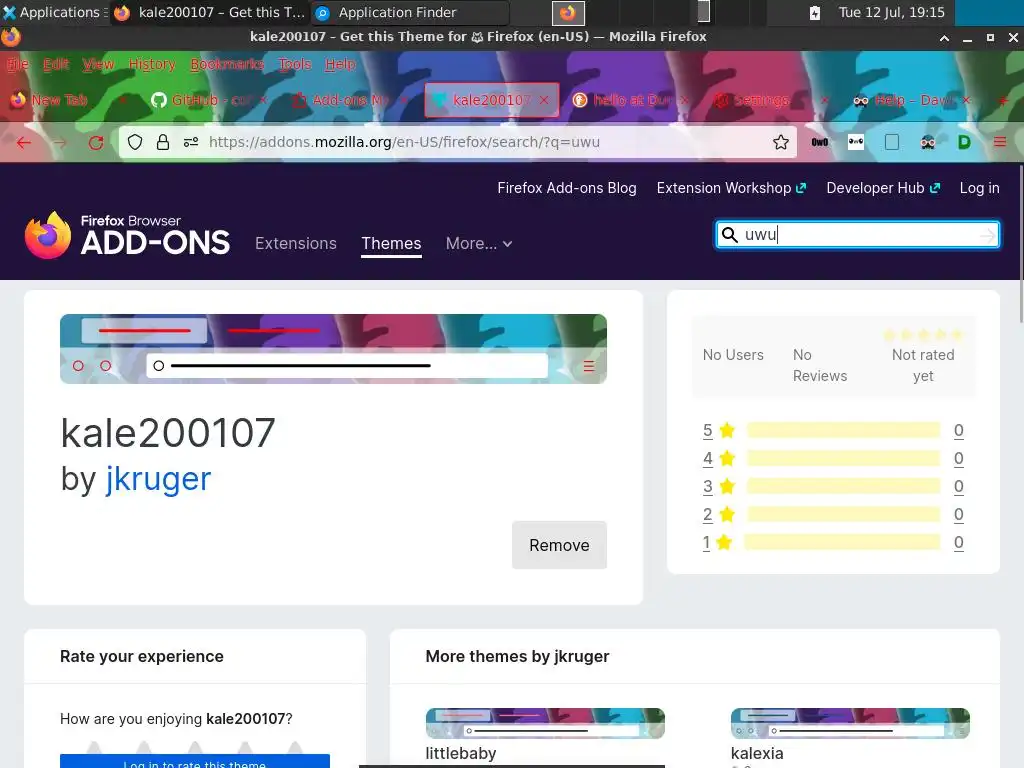
Task: Open the green D extension icon
Action: pyautogui.click(x=964, y=142)
